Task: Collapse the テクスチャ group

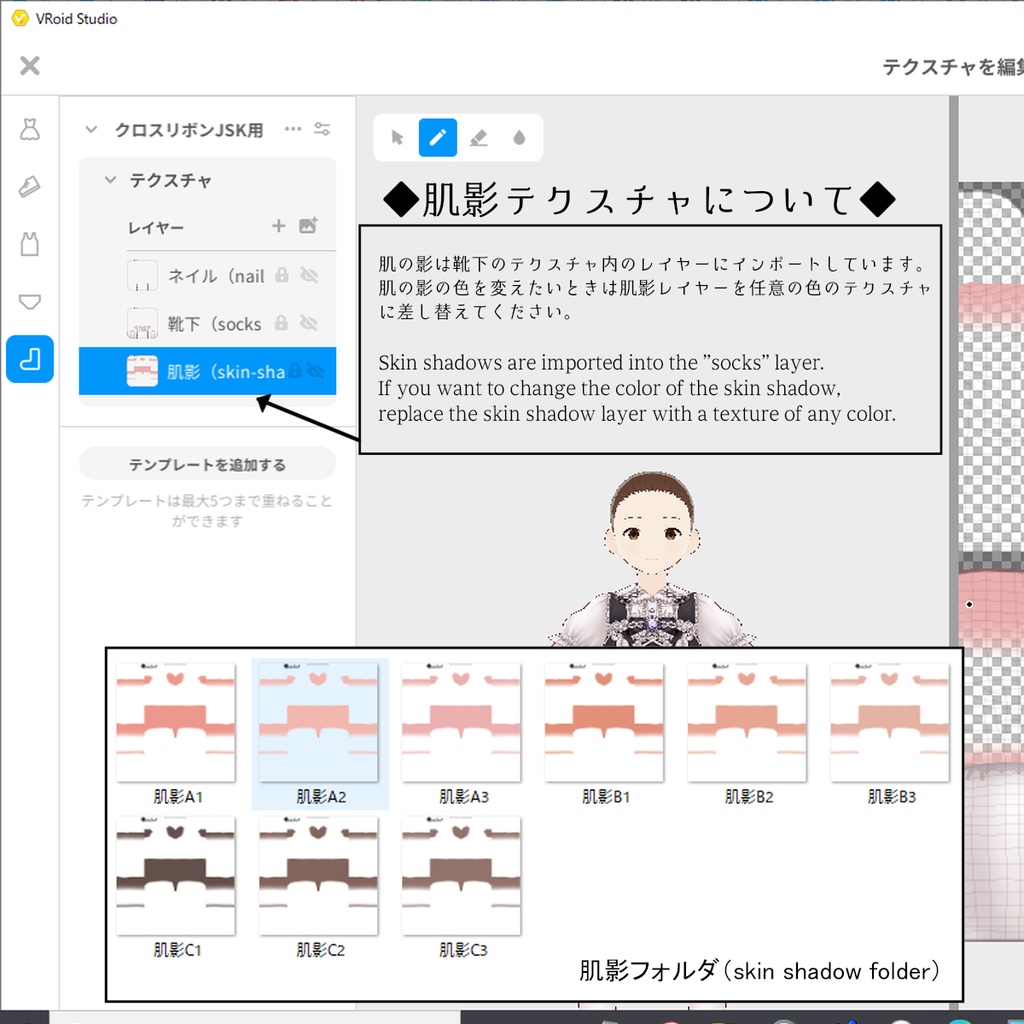Action: point(112,180)
